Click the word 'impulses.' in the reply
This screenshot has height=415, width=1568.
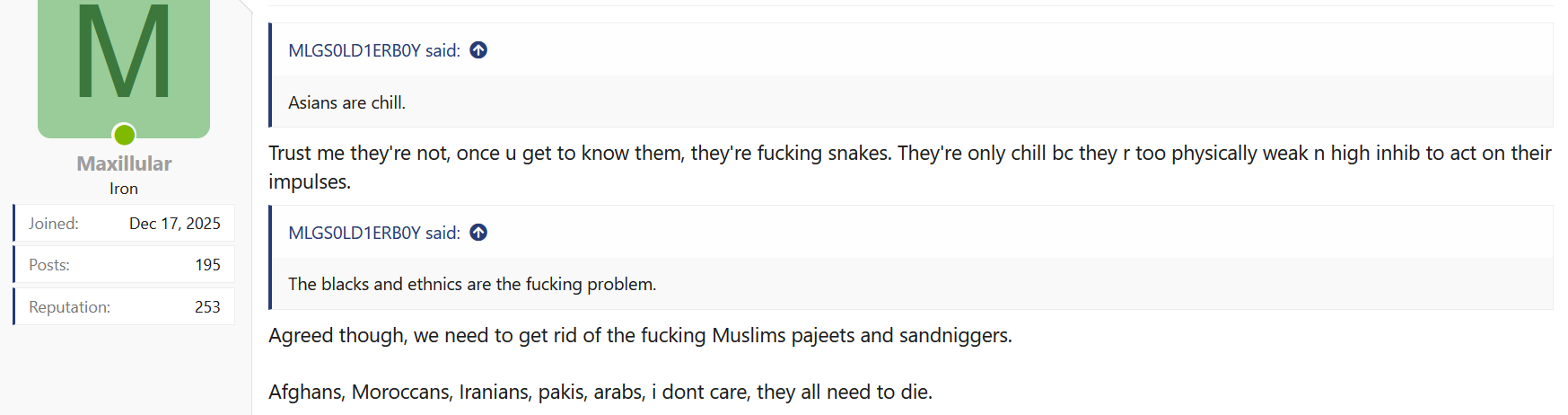click(310, 182)
